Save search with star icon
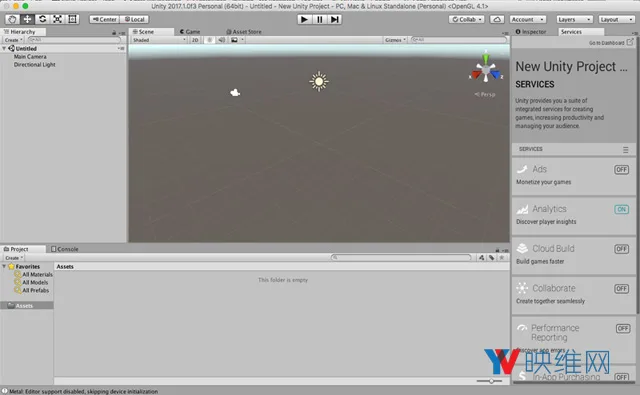 502,257
